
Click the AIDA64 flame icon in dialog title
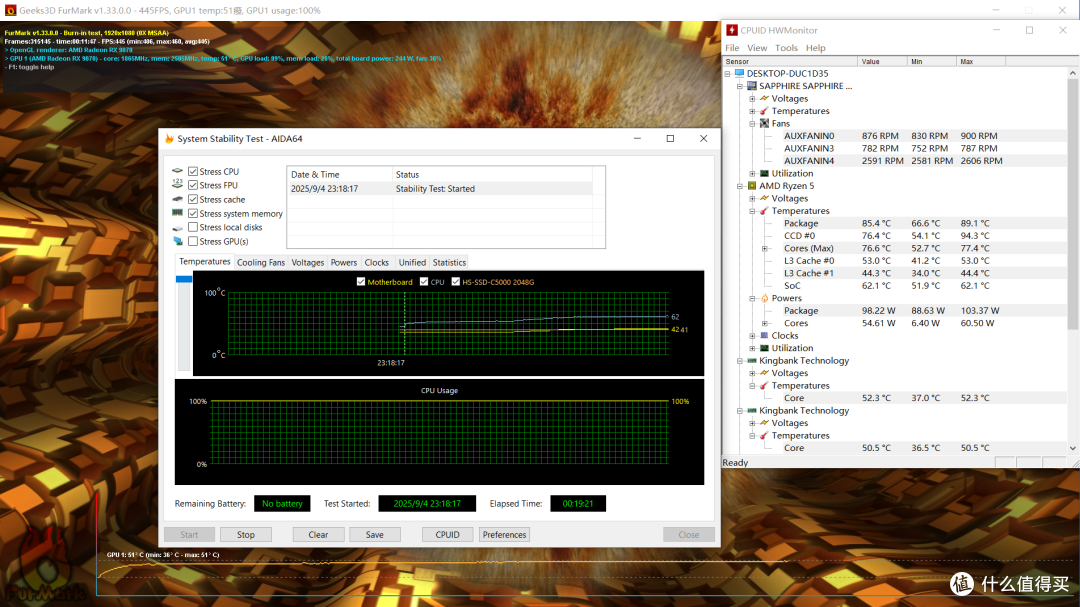169,138
